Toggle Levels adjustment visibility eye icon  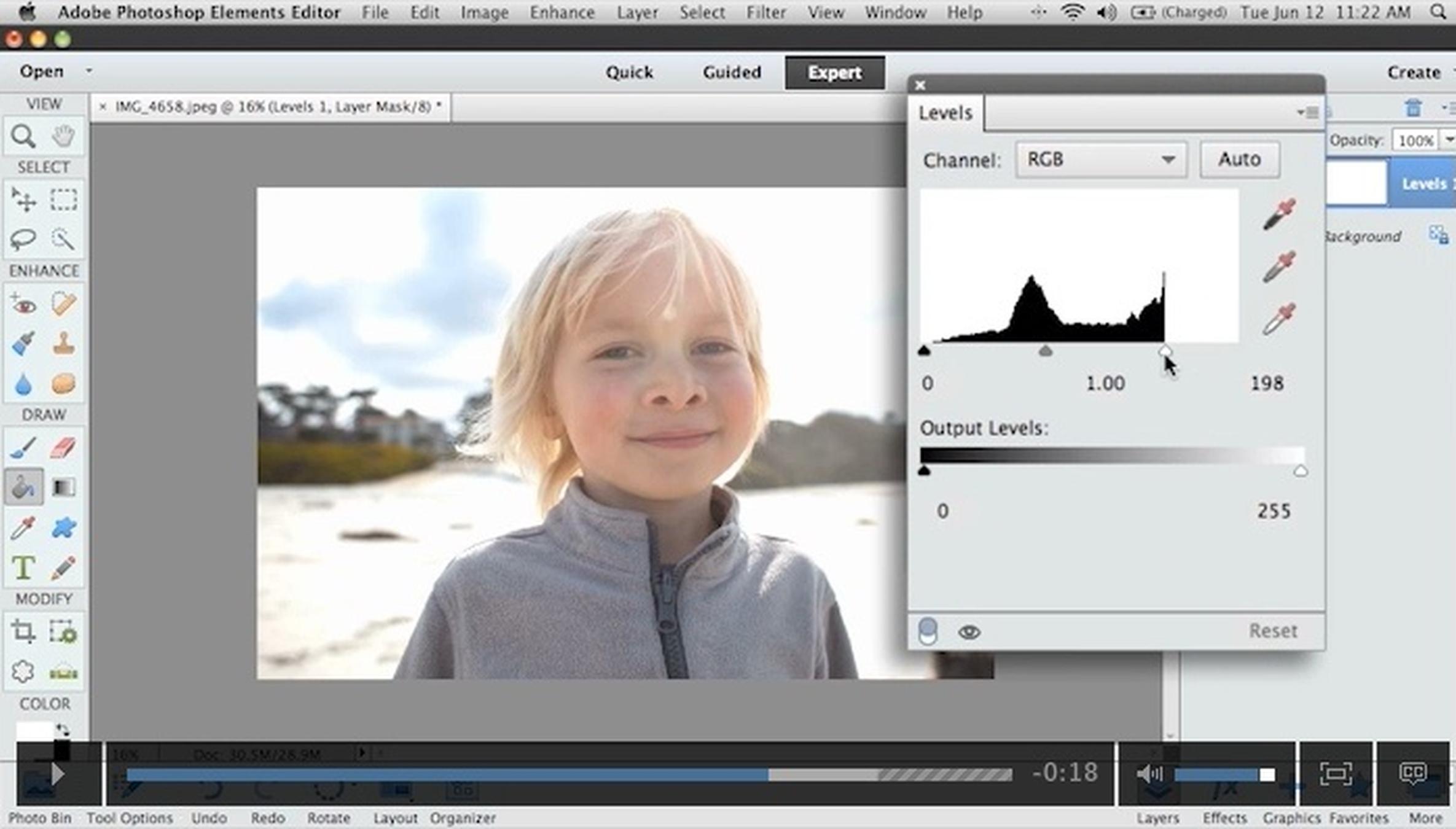969,632
